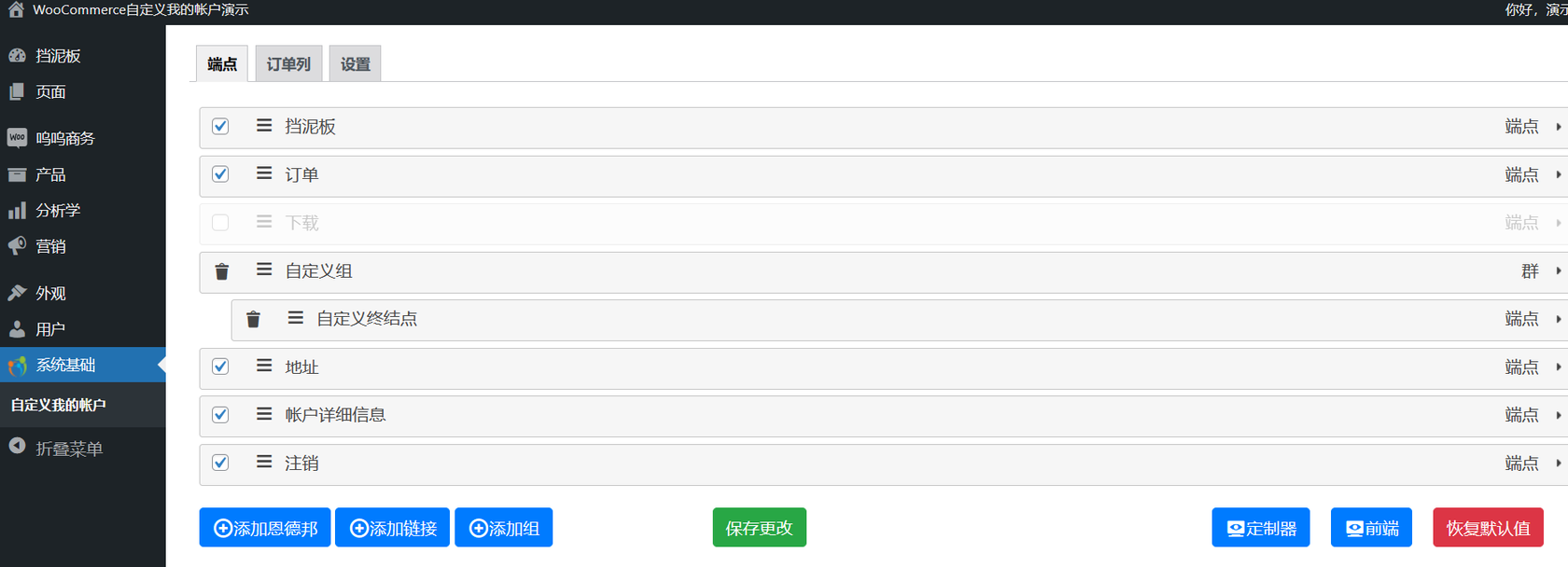Switch to the 订单列 tab
This screenshot has width=1568, height=567.
288,63
